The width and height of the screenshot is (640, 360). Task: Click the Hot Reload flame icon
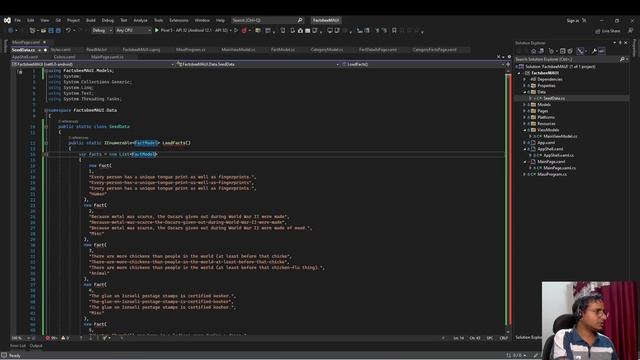pos(244,30)
